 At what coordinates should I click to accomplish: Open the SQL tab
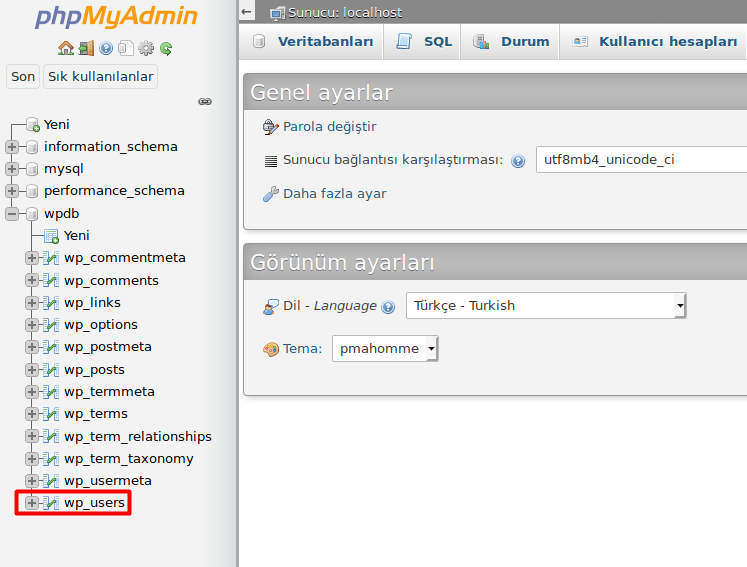(425, 42)
